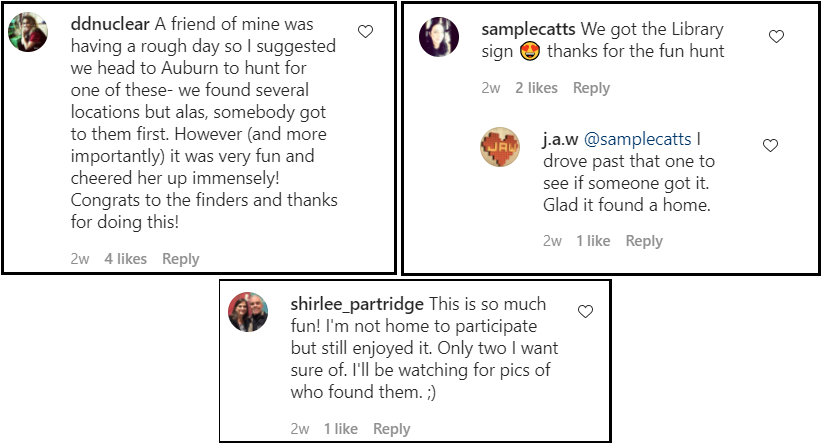
Task: Visit the ddnuclear username link
Action: coord(111,23)
